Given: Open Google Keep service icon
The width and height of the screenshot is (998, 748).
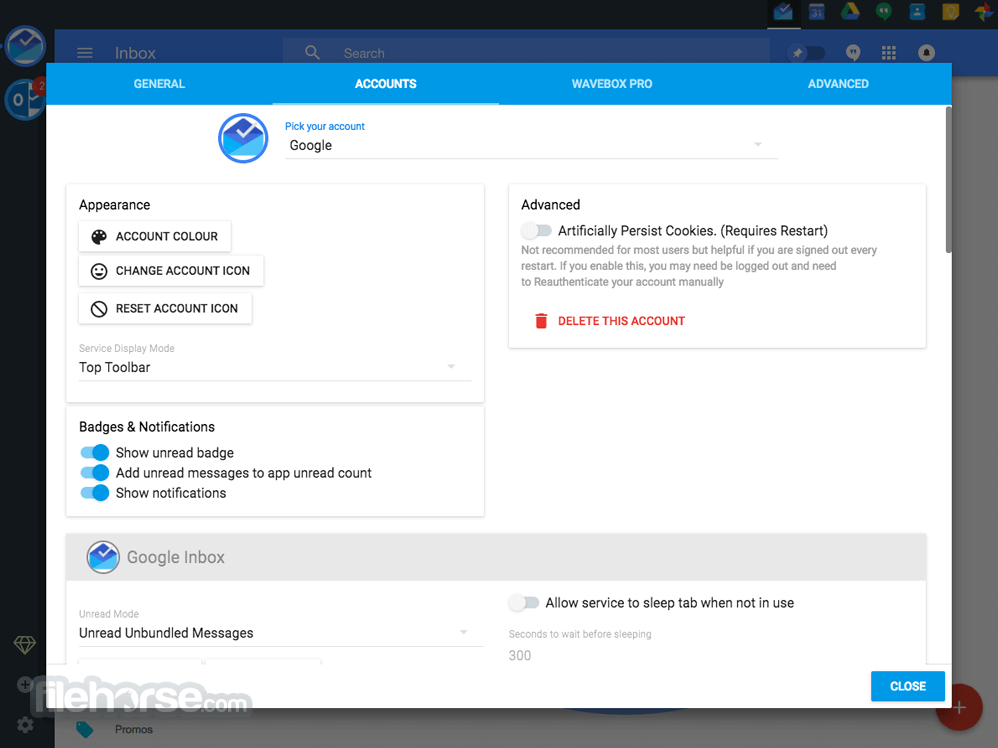Looking at the screenshot, I should coord(950,11).
